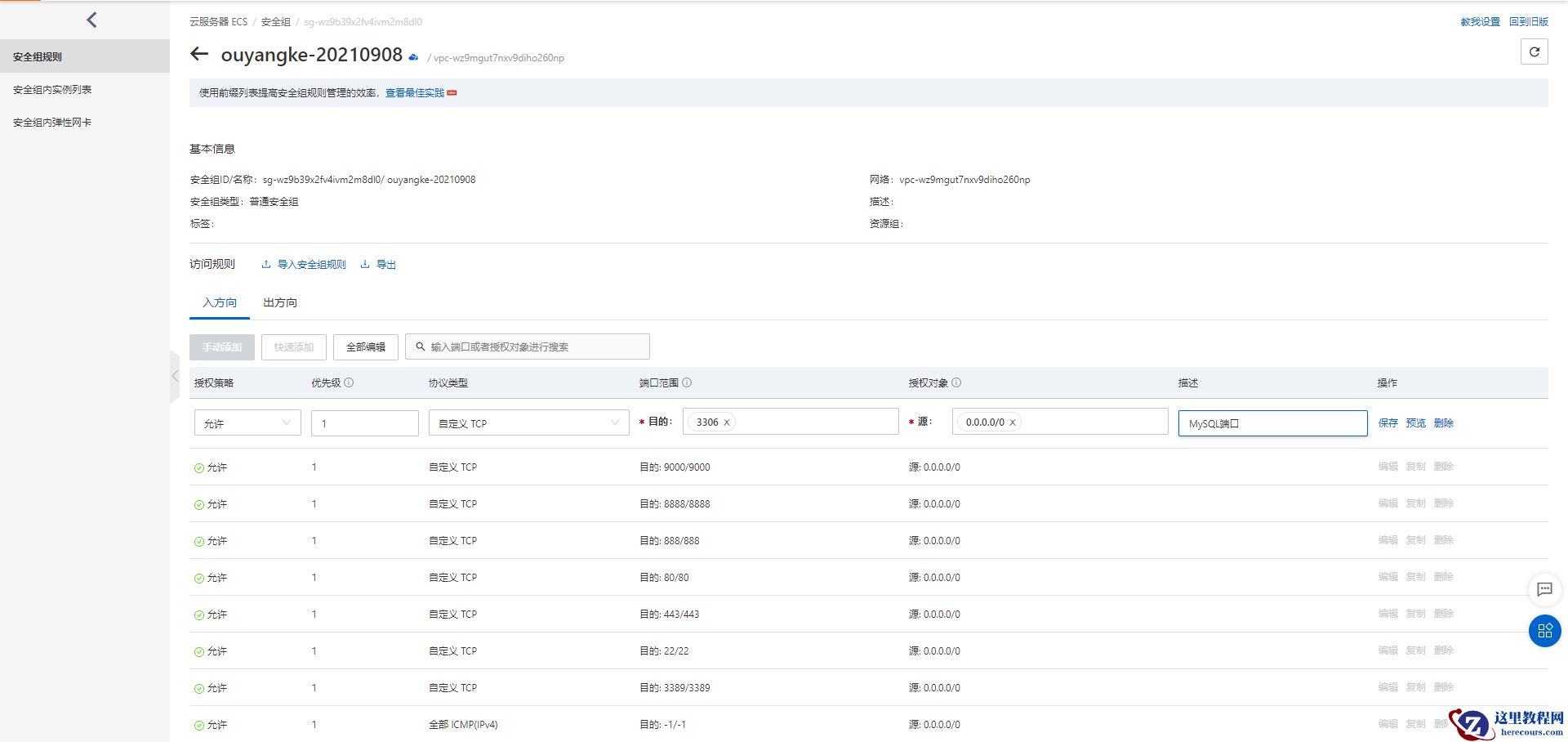Open the authorization policy dropdown

click(x=247, y=423)
